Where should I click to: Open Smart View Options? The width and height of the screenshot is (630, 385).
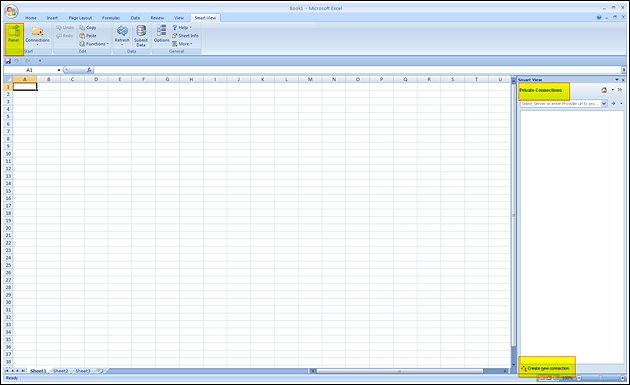coord(162,34)
